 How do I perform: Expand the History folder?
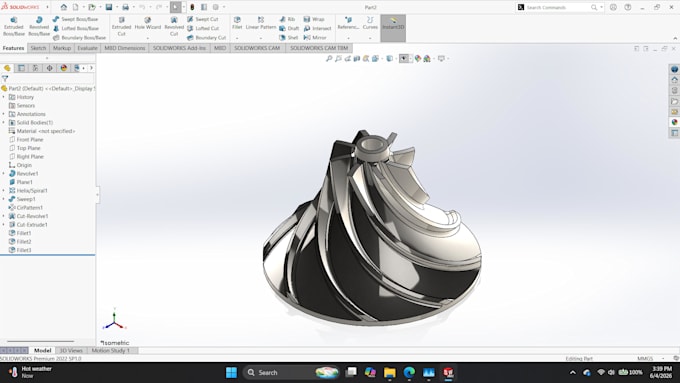pos(4,97)
